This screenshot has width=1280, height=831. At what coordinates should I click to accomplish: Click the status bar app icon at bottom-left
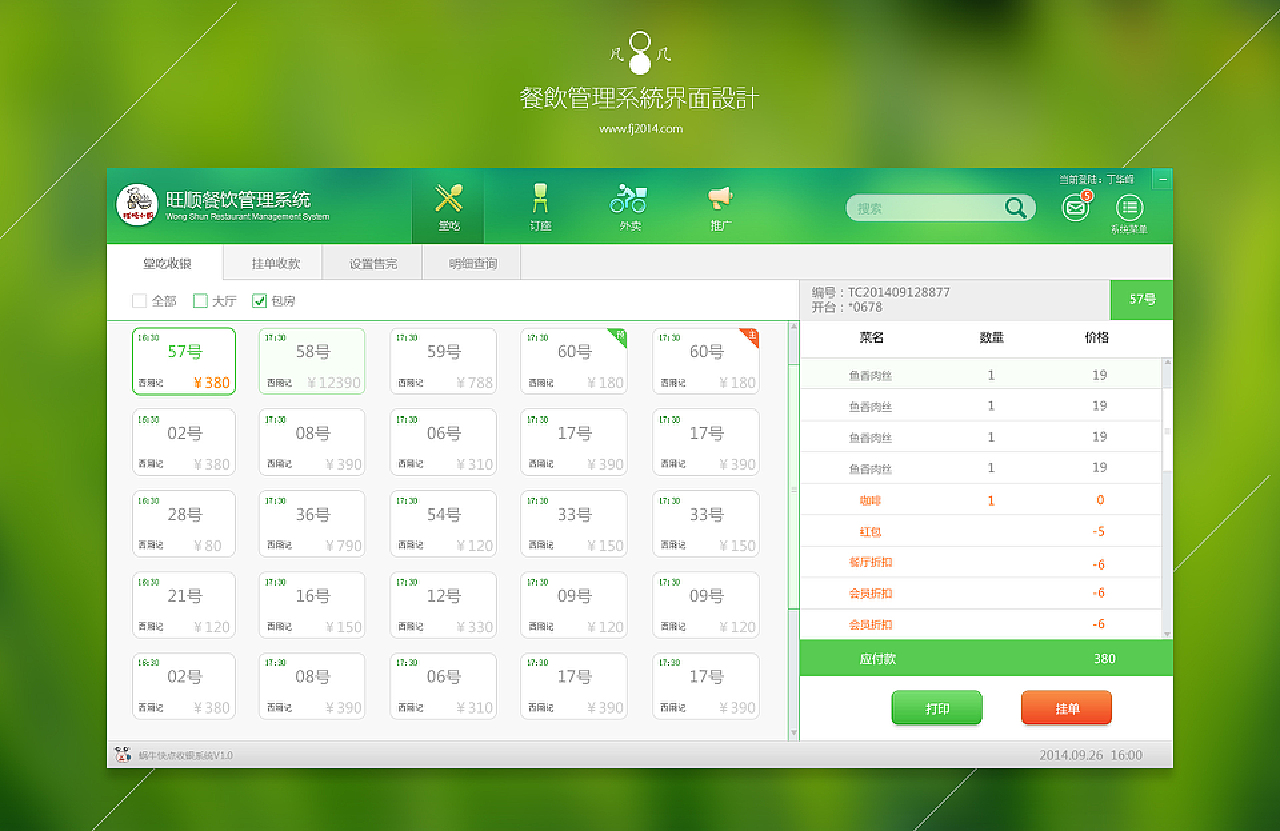pos(123,755)
